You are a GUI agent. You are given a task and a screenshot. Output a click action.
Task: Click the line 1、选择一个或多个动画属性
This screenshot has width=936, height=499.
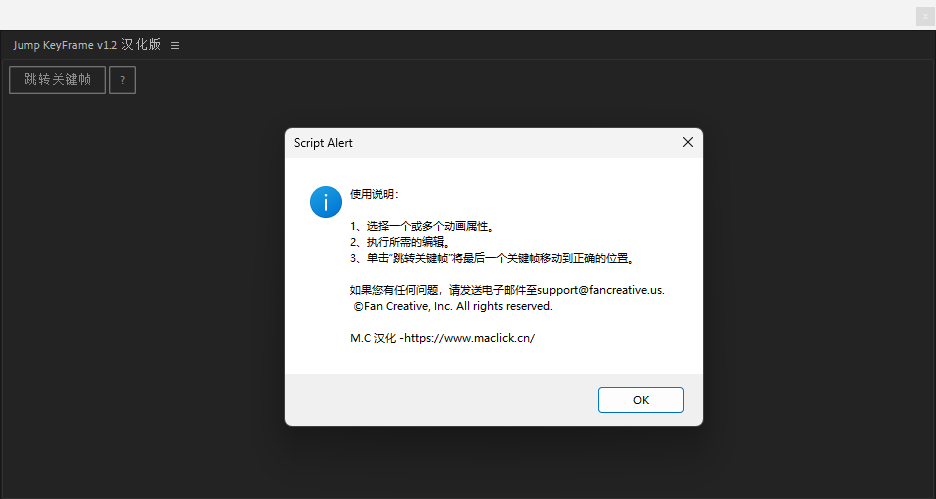pyautogui.click(x=423, y=226)
